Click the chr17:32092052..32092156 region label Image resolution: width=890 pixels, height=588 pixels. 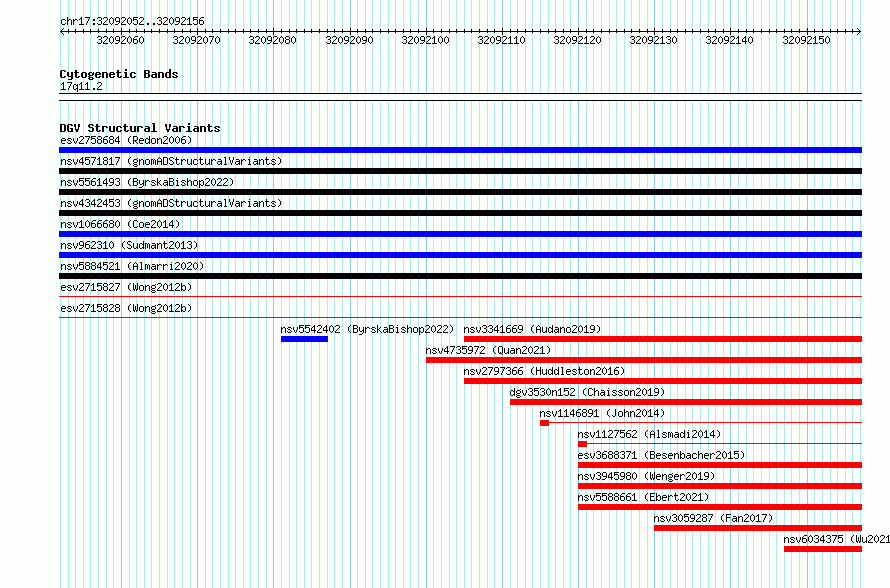[x=132, y=21]
